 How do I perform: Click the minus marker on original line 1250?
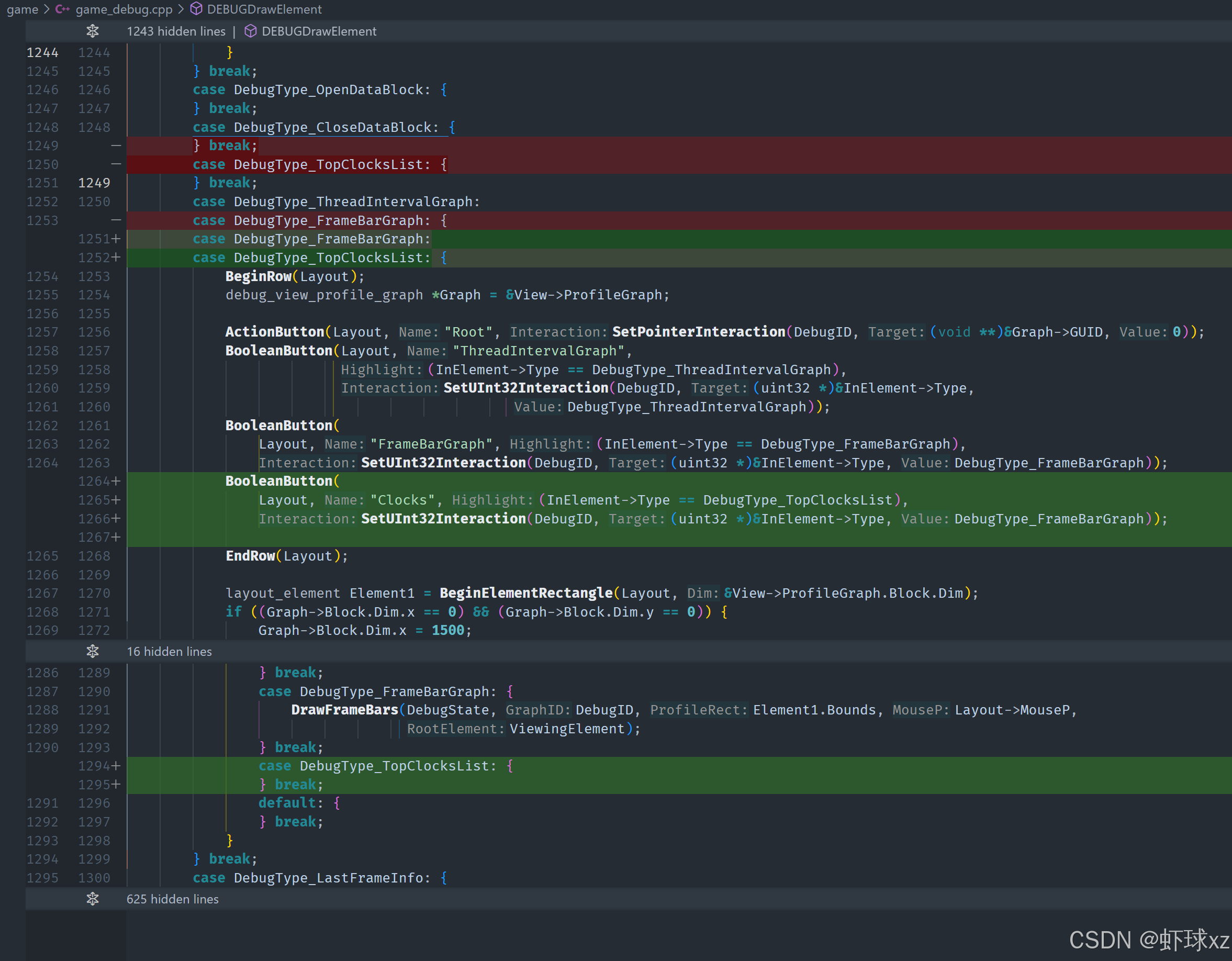[x=116, y=164]
